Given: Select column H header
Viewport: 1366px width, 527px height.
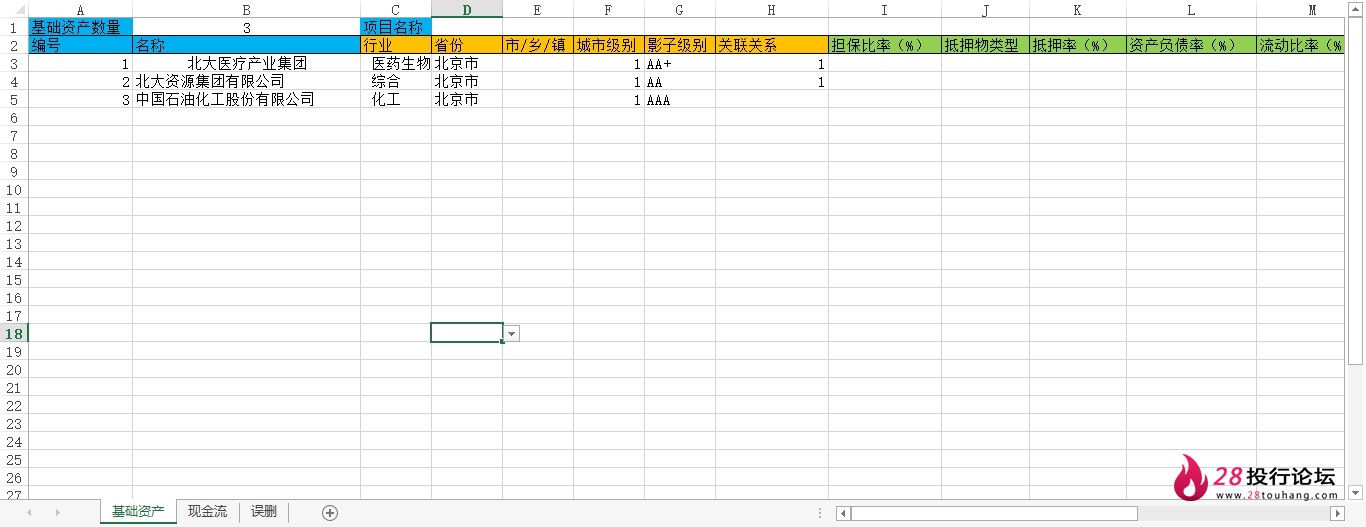Looking at the screenshot, I should tap(772, 10).
